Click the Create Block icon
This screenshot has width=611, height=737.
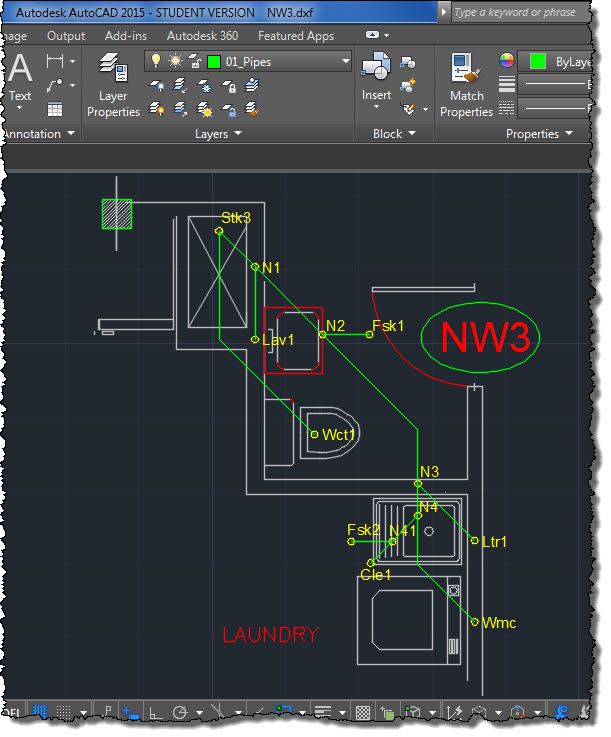tap(407, 62)
